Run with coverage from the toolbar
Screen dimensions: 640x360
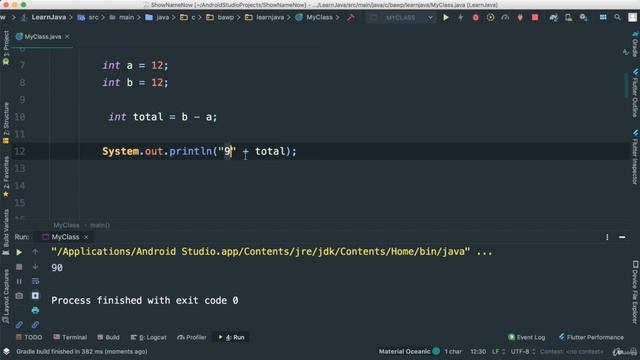tap(490, 18)
